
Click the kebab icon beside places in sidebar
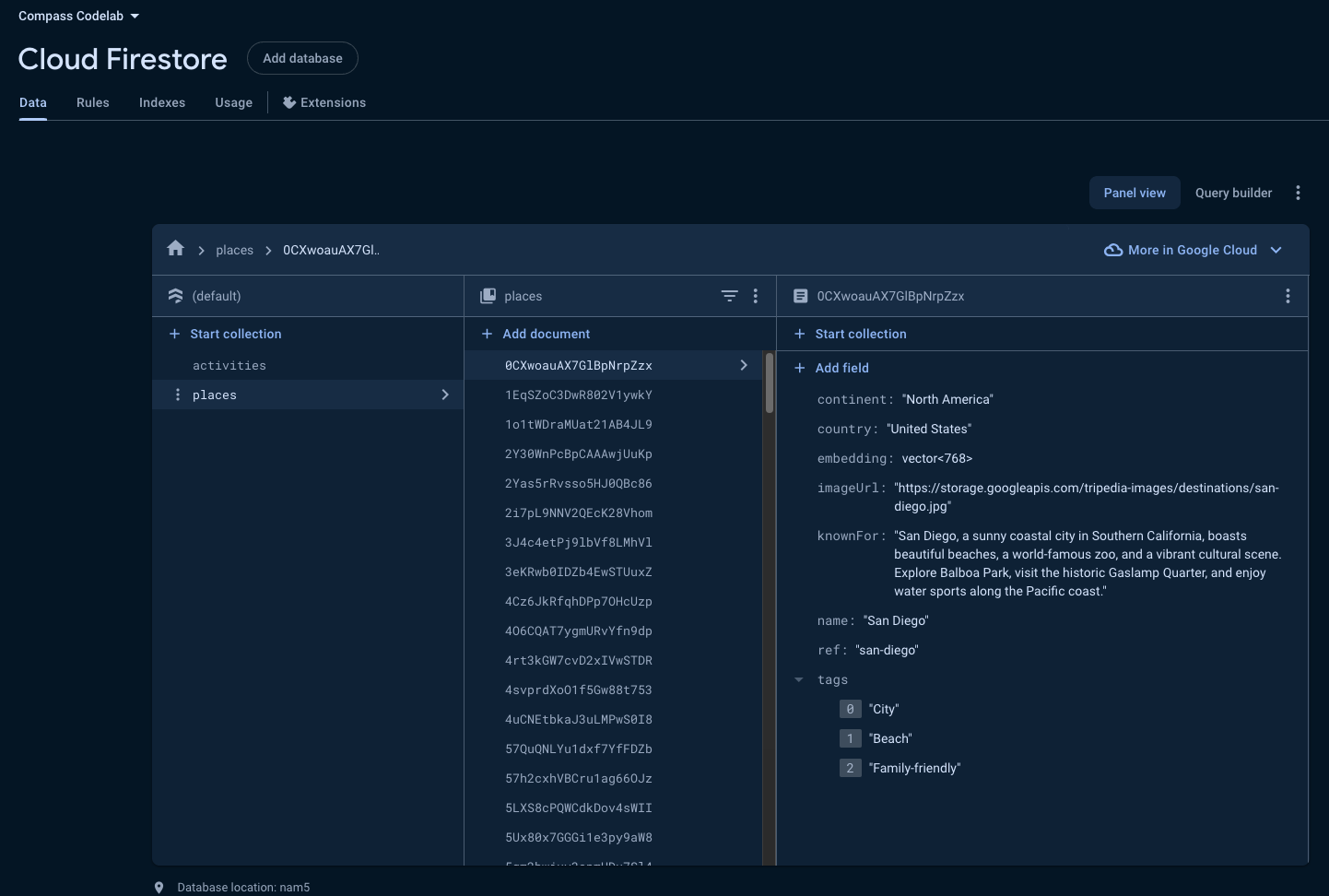click(x=177, y=395)
